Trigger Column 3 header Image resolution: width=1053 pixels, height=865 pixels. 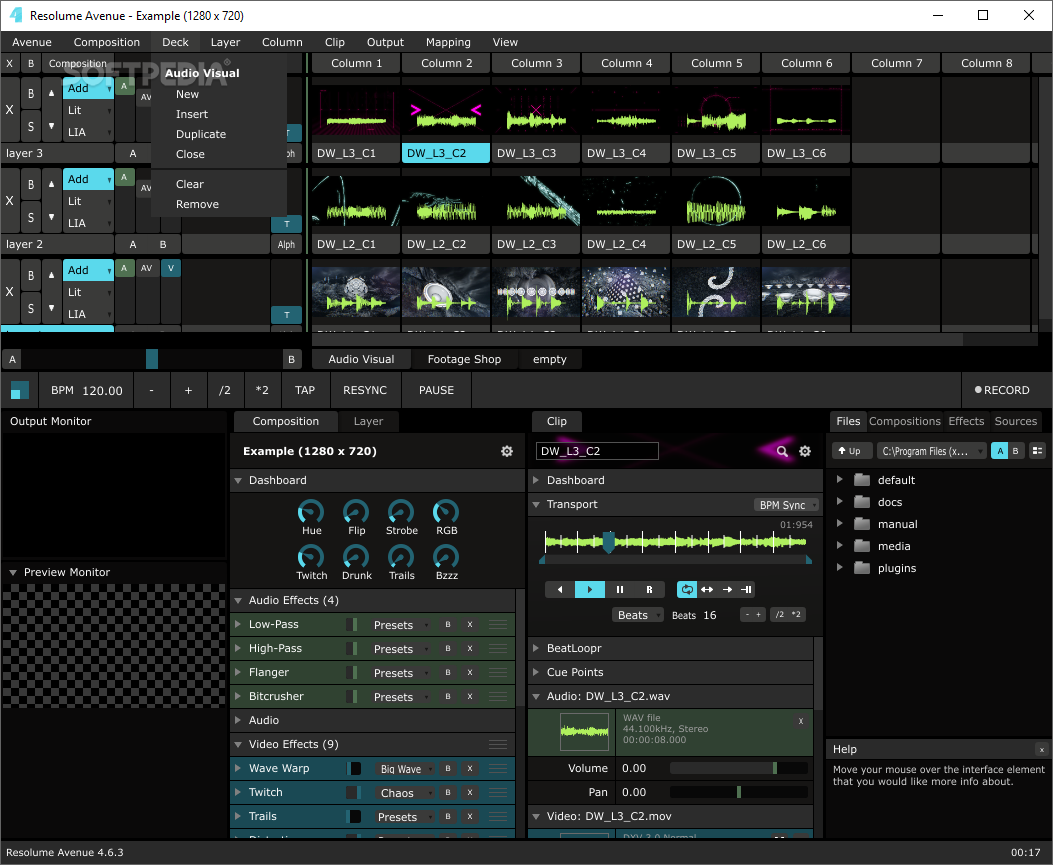click(537, 63)
